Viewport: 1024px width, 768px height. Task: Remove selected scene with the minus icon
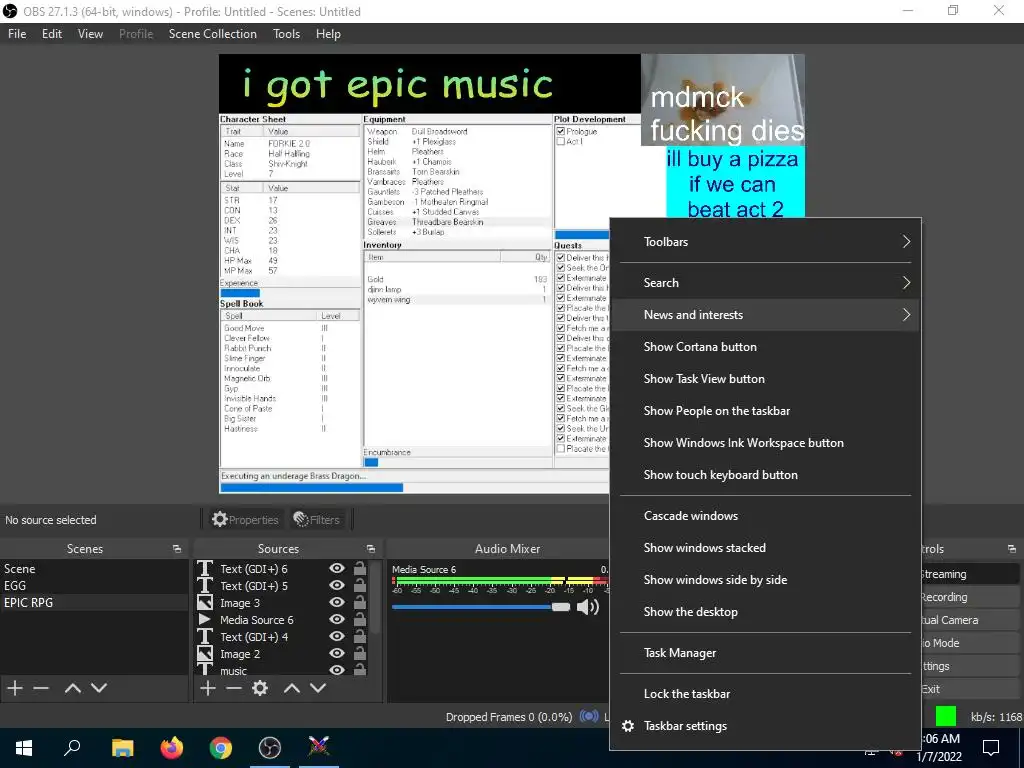click(41, 688)
